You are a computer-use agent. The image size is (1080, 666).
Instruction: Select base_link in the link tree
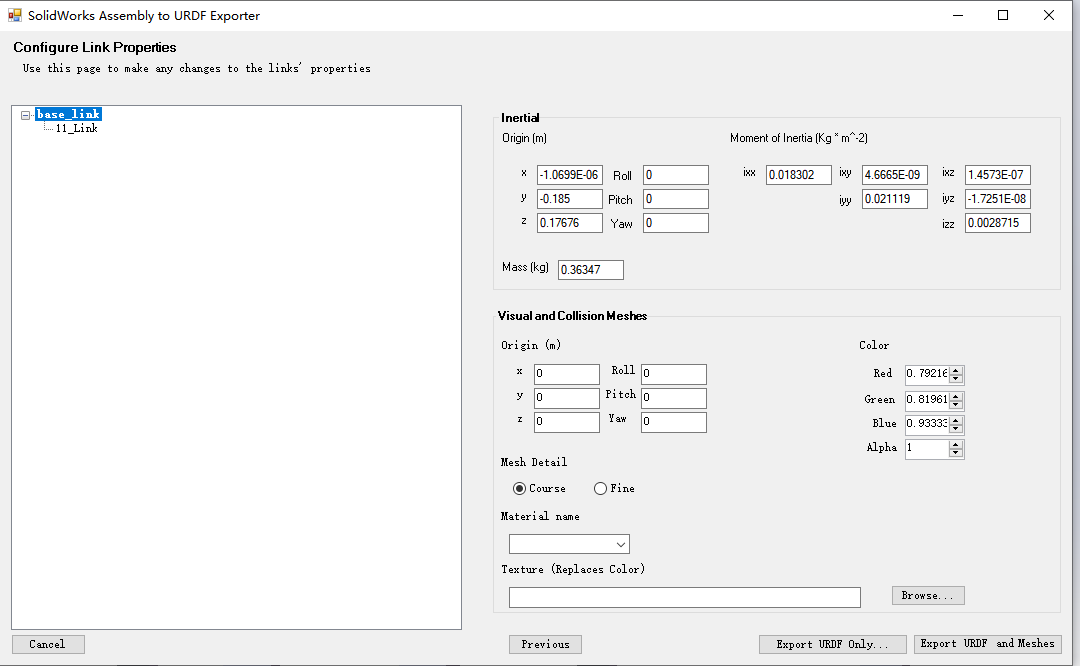click(68, 113)
